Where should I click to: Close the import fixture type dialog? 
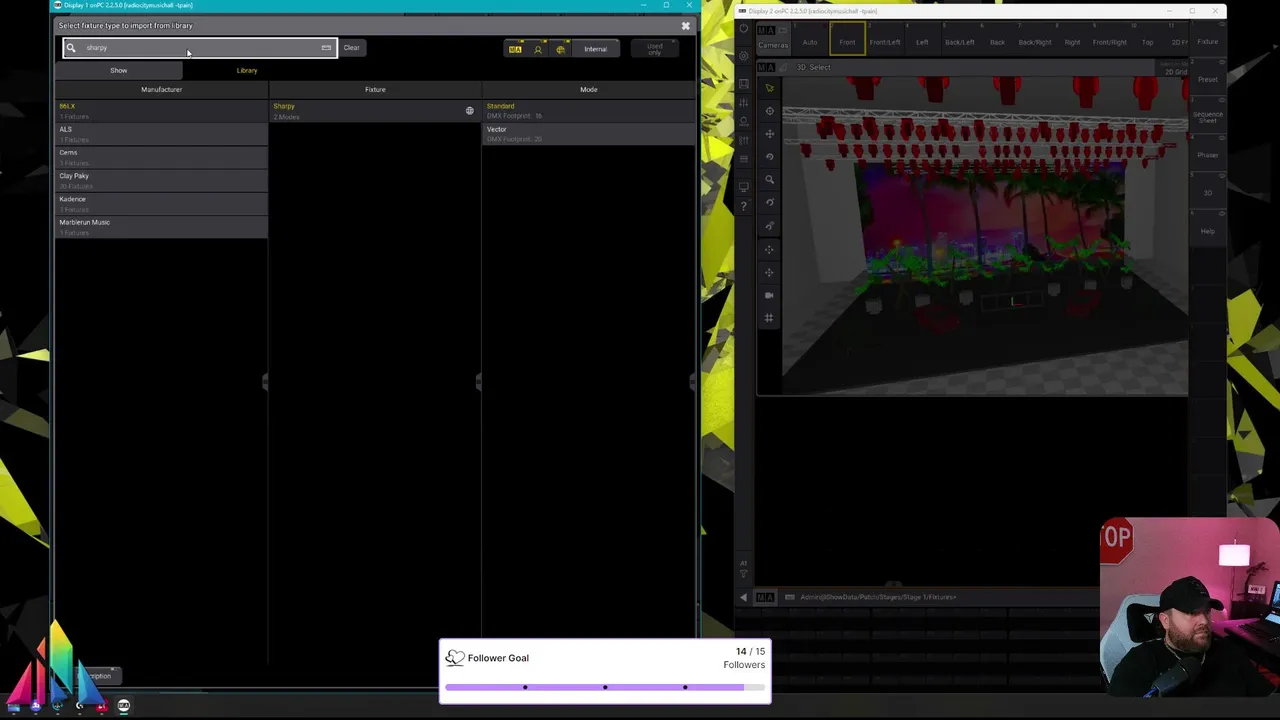pyautogui.click(x=686, y=26)
